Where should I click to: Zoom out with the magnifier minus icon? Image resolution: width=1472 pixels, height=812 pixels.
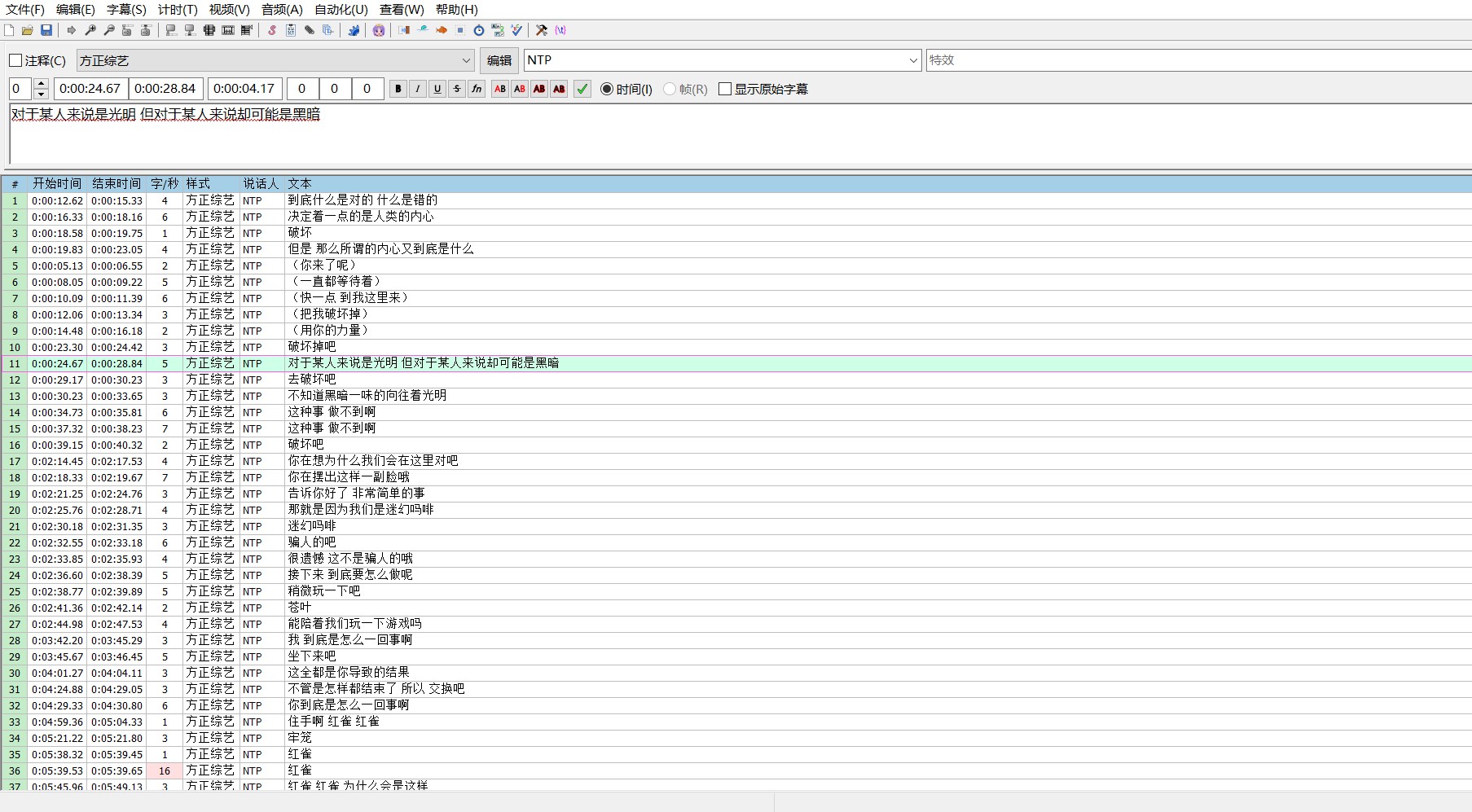109,30
